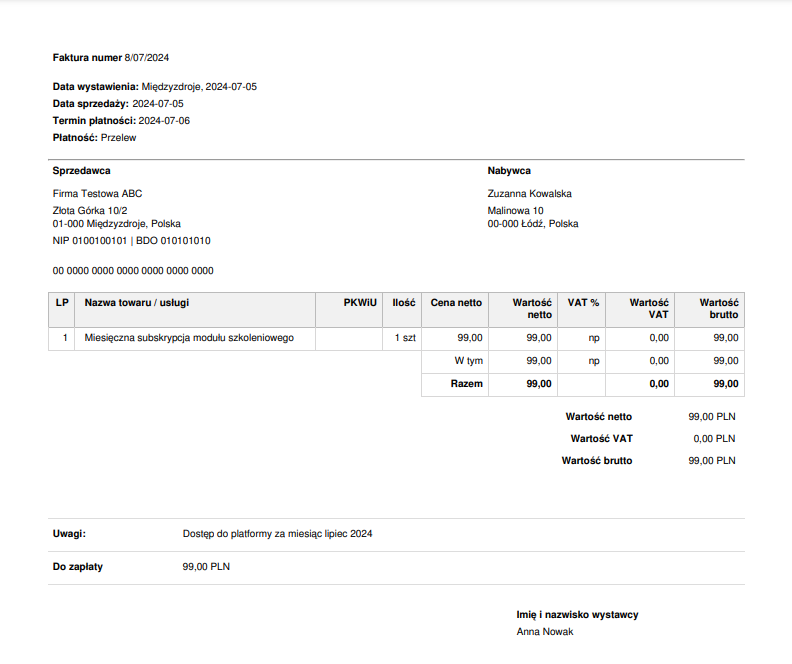Select the bold 'Razem' row label

click(466, 384)
